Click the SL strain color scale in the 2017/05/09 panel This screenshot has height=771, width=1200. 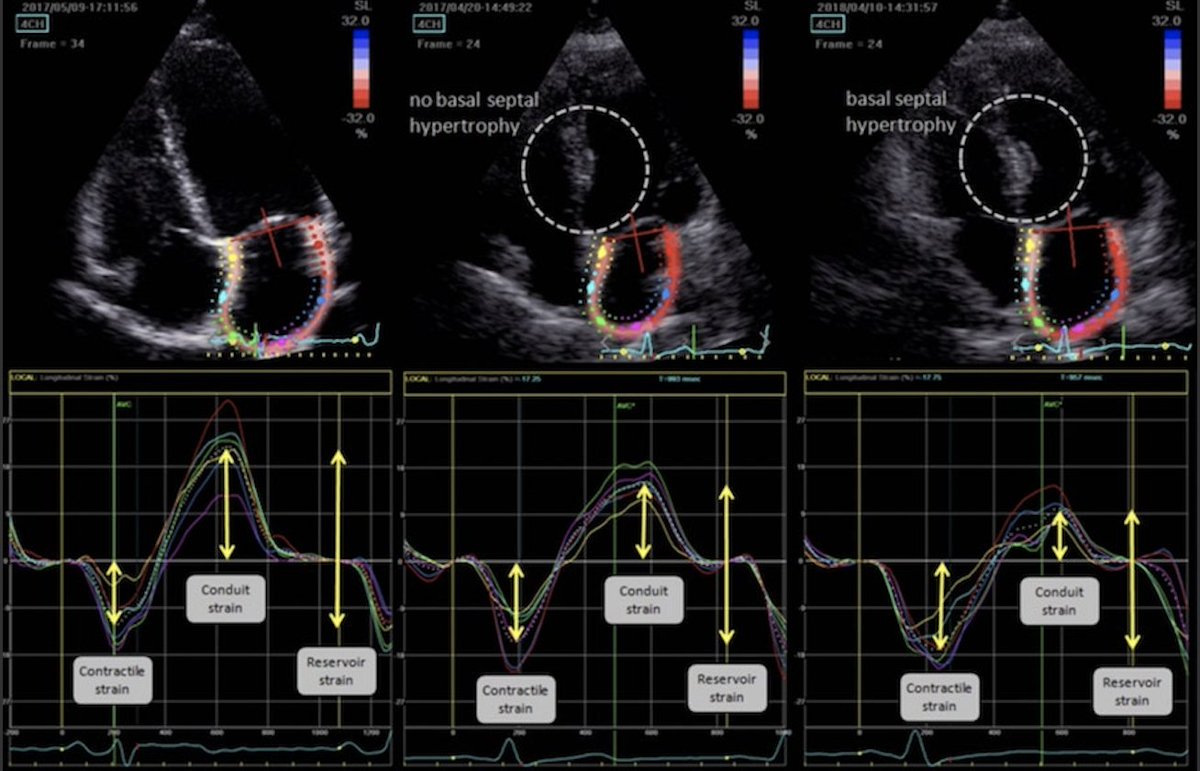tap(363, 71)
